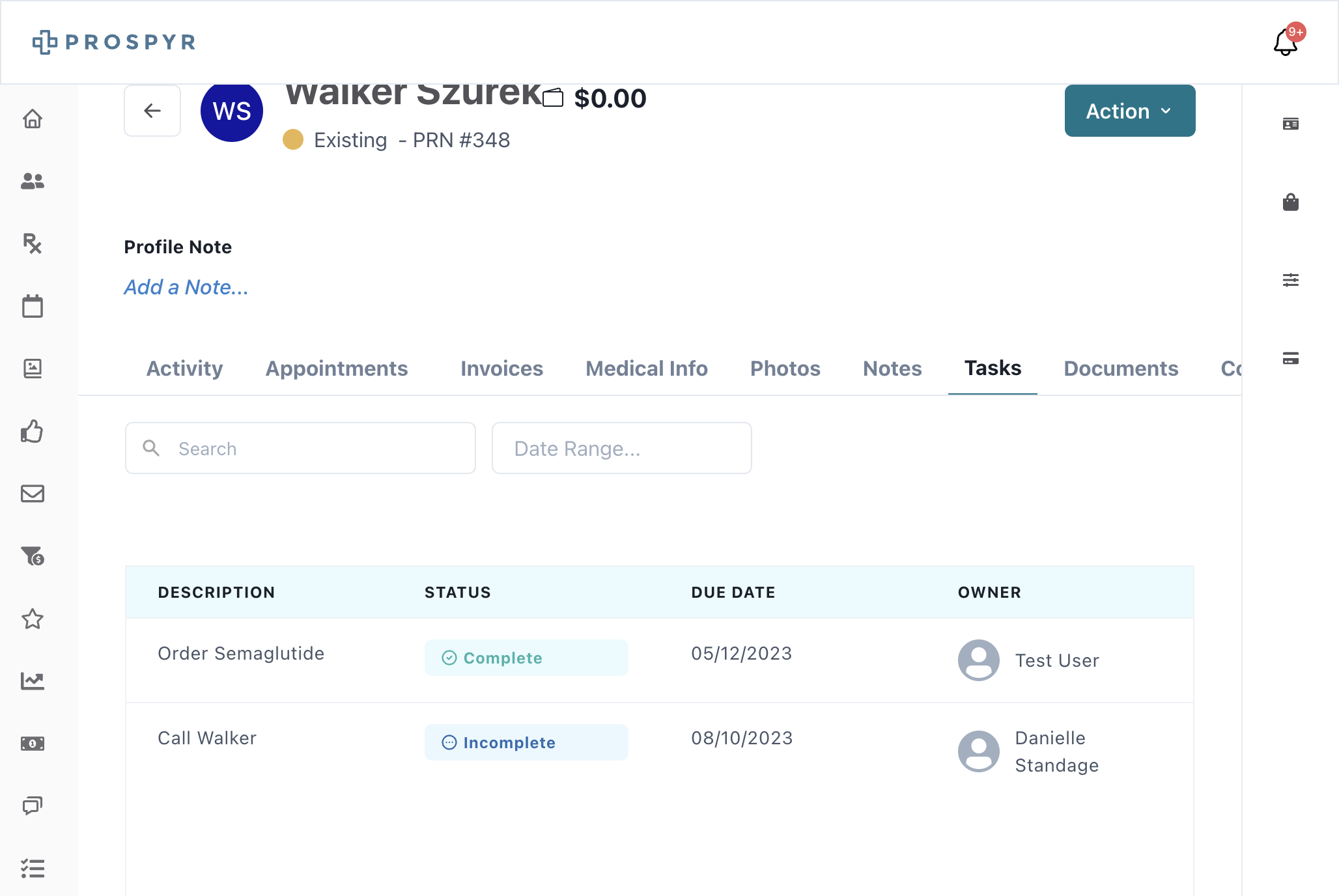The image size is (1339, 896).
Task: Select the Tasks tab
Action: 993,369
